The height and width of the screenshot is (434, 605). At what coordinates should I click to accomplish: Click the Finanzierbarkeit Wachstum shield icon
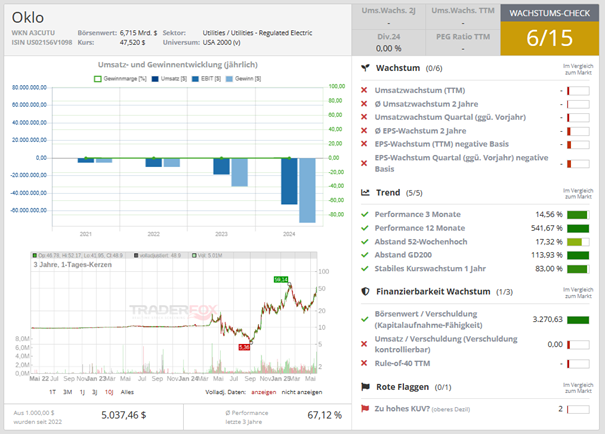click(x=365, y=292)
